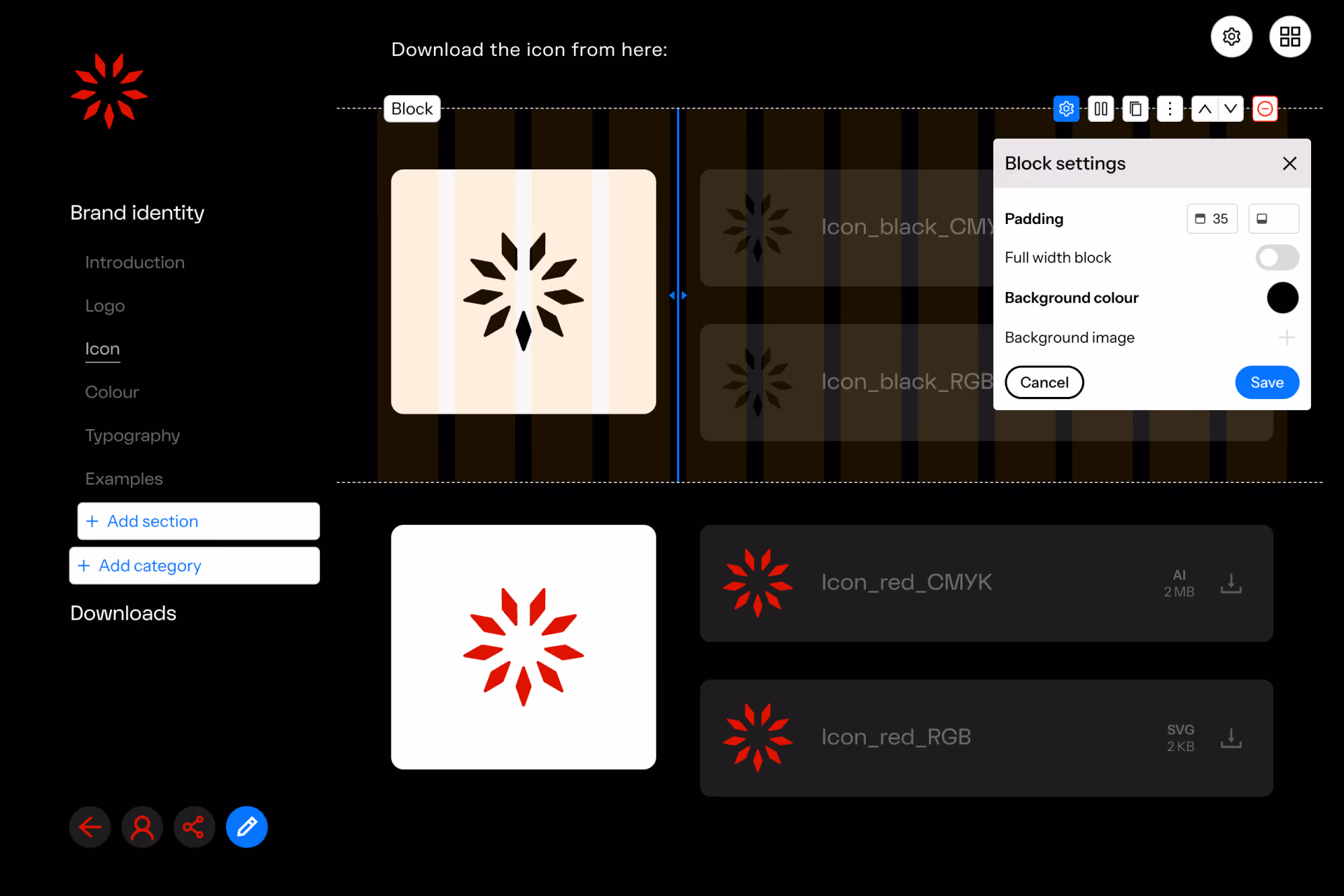Click the column resize handle arrows
This screenshot has width=1344, height=896.
678,295
